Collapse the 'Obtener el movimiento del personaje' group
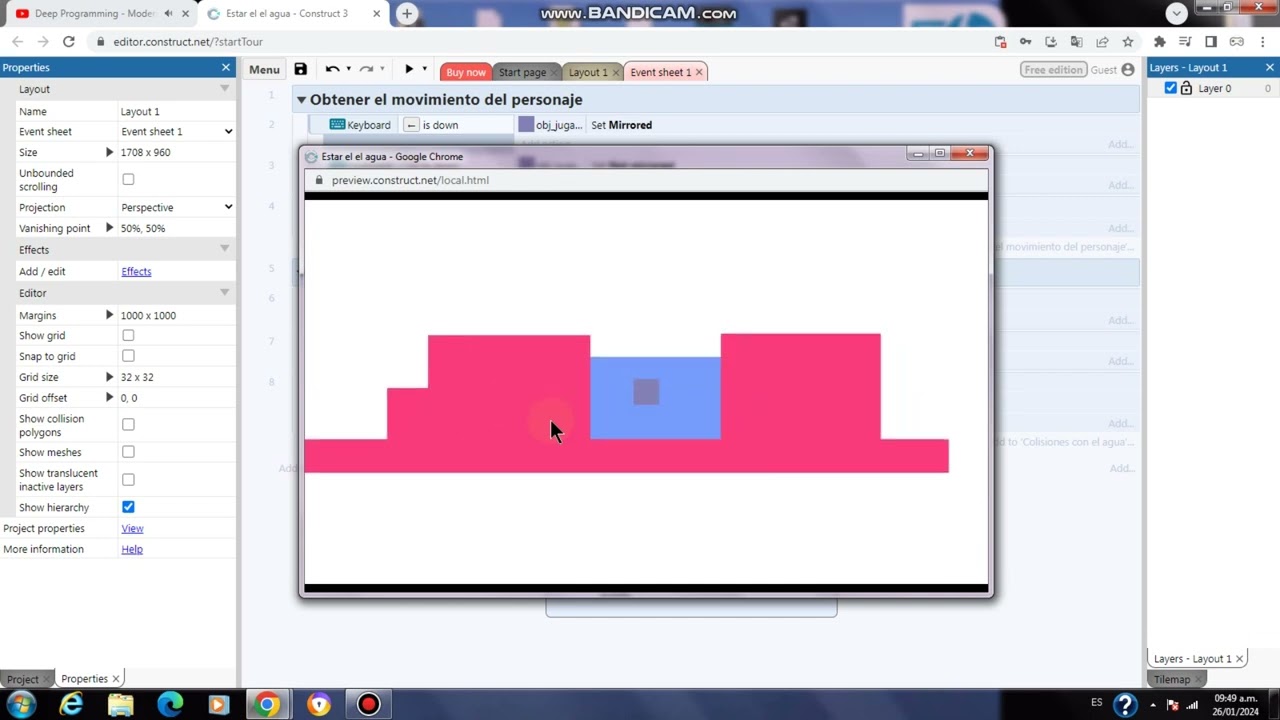Screen dimensions: 1280x720 301,100
